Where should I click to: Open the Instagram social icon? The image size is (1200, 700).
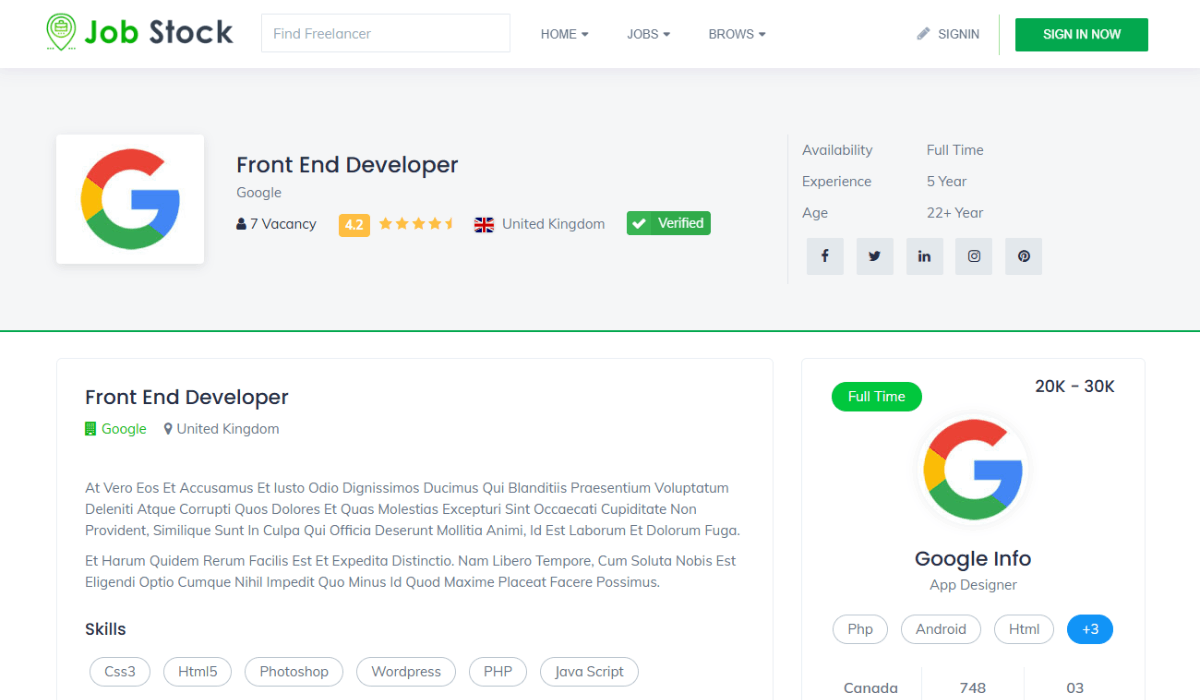tap(974, 256)
